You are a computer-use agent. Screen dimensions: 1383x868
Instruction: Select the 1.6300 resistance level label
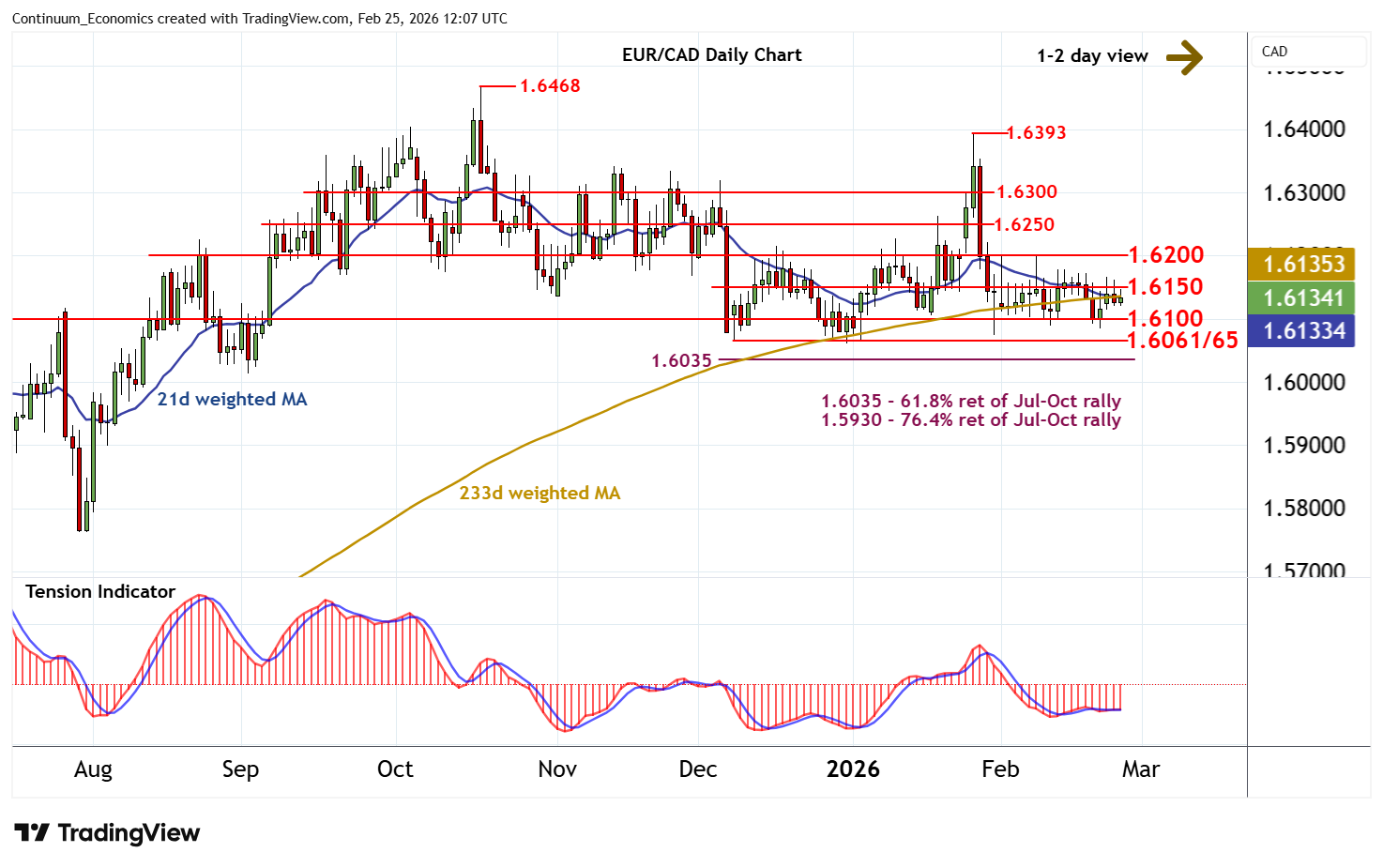(x=1026, y=192)
